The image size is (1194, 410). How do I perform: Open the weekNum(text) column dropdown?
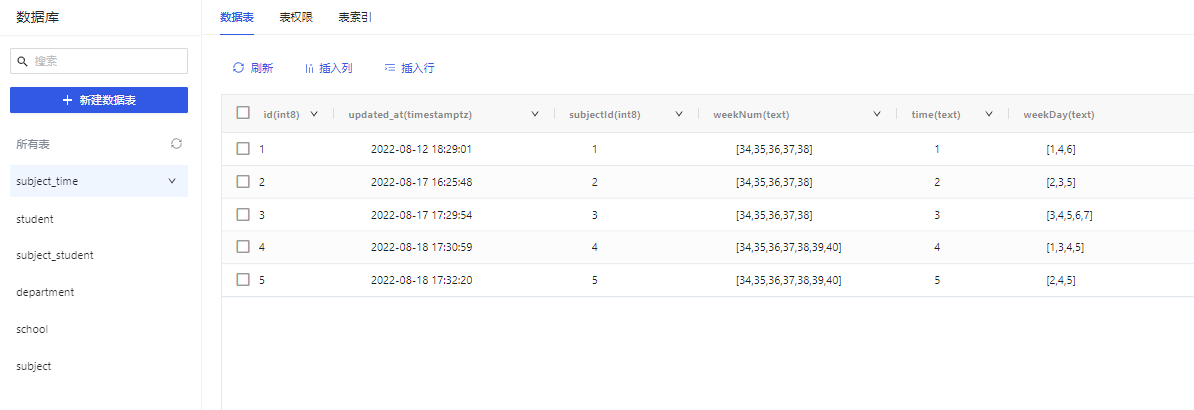point(877,114)
